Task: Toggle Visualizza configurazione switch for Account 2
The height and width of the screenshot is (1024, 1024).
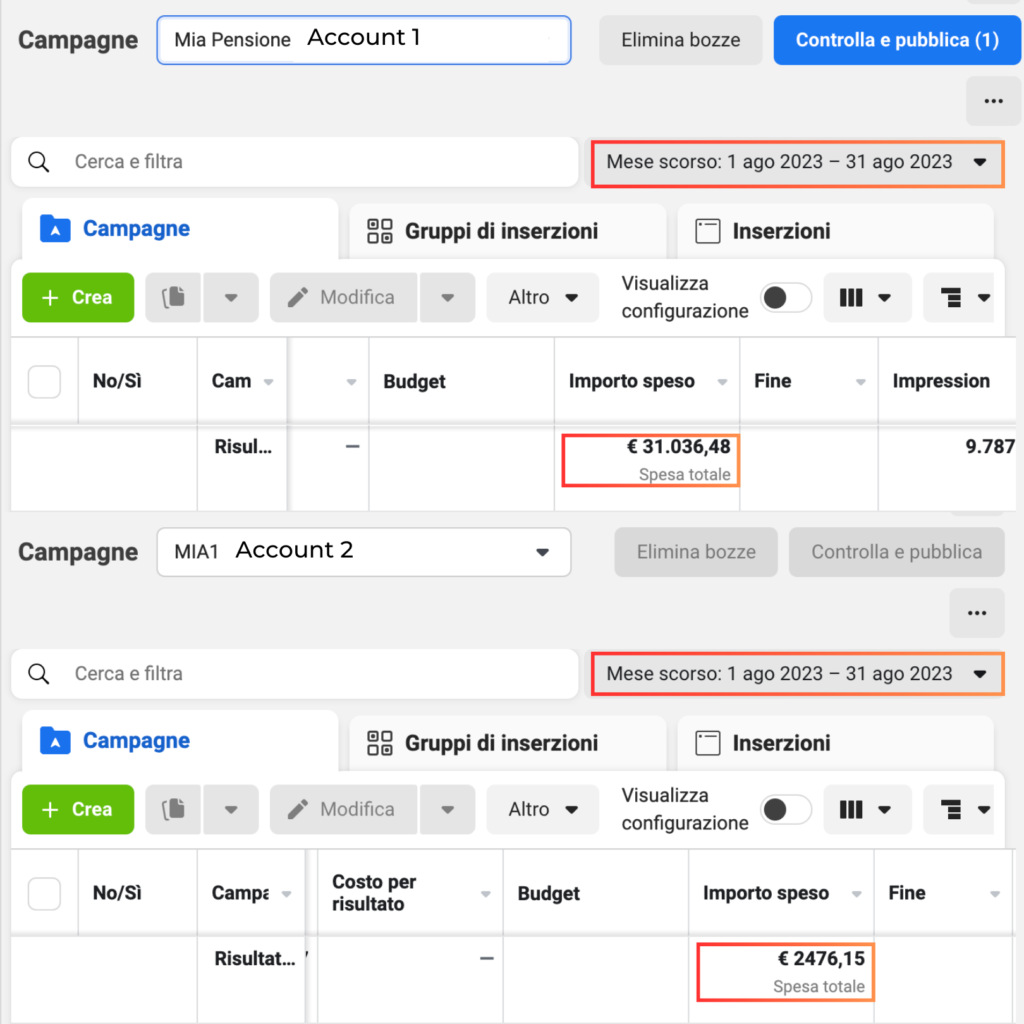Action: click(x=786, y=810)
